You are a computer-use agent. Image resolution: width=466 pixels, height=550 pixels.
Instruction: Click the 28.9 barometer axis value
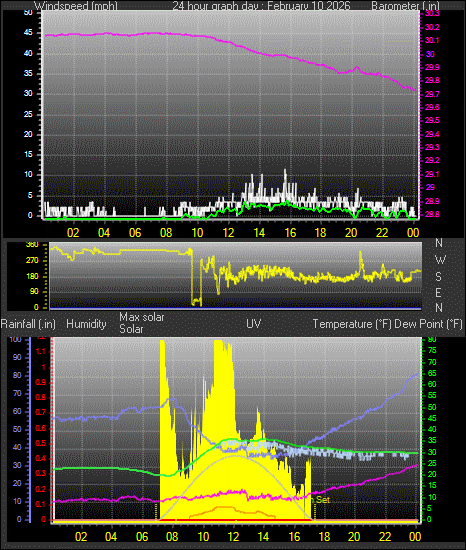click(x=432, y=201)
